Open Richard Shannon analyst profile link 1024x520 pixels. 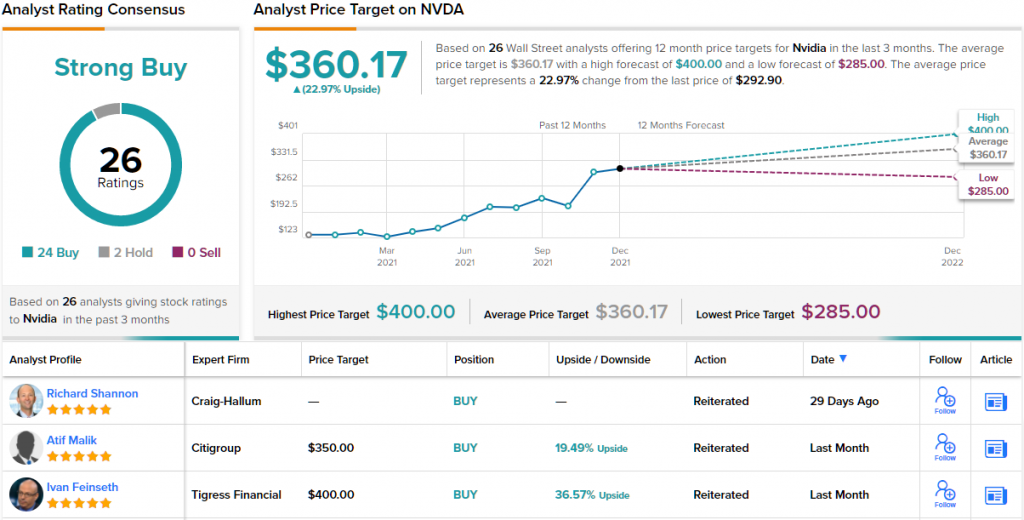[x=92, y=393]
